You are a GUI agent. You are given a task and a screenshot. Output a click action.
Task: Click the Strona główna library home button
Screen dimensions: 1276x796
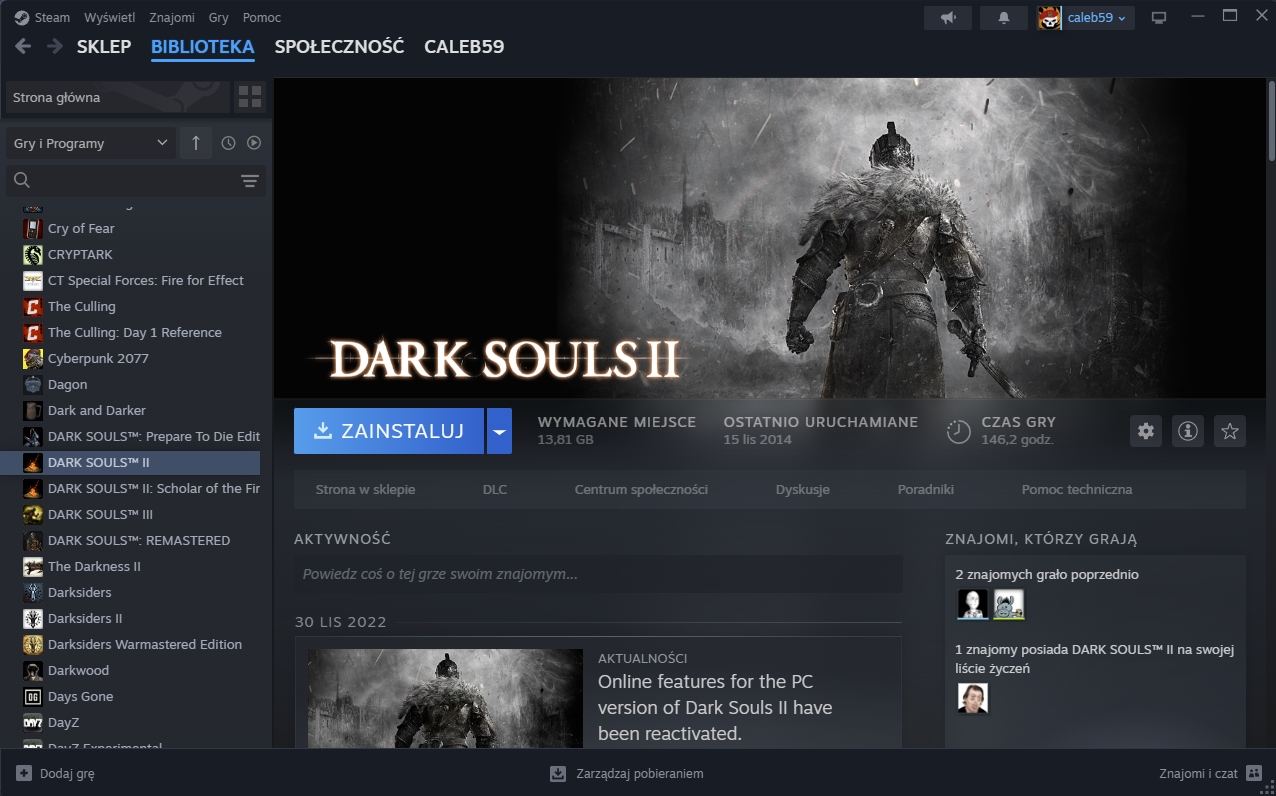point(118,97)
